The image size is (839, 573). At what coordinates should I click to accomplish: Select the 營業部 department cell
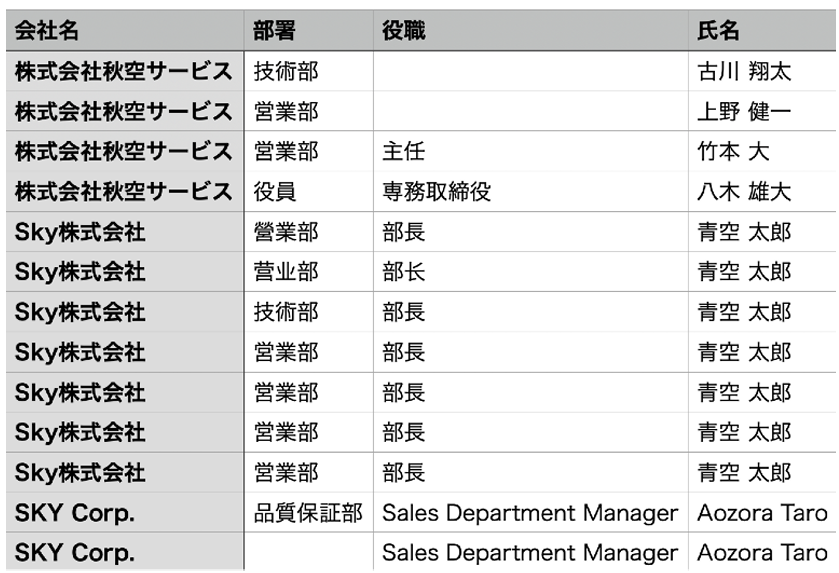click(x=309, y=232)
